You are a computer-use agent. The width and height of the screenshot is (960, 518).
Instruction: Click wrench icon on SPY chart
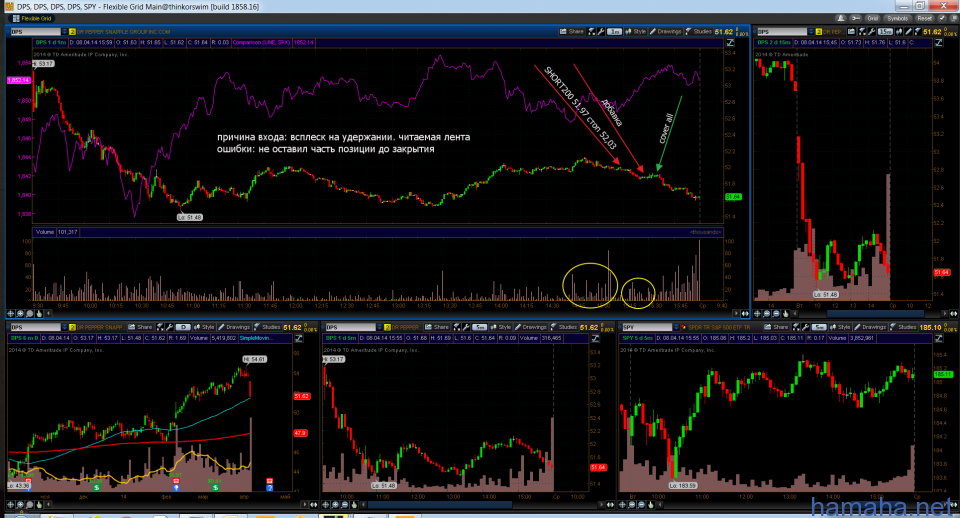pyautogui.click(x=806, y=327)
